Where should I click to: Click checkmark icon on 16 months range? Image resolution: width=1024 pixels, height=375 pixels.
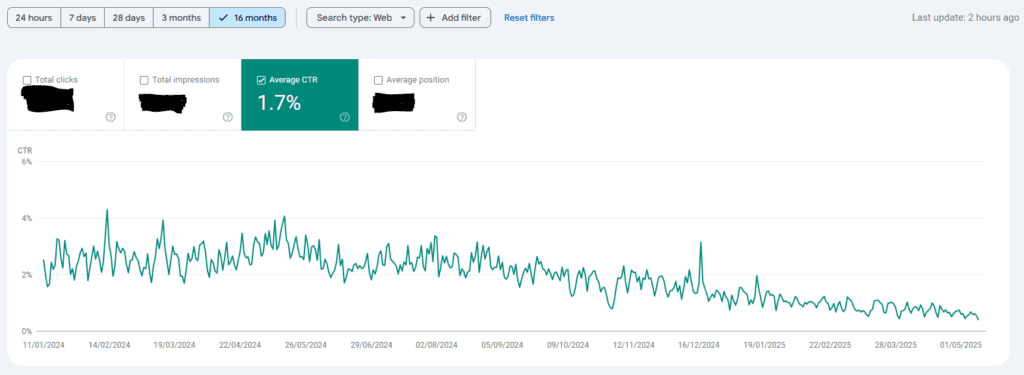(x=223, y=18)
